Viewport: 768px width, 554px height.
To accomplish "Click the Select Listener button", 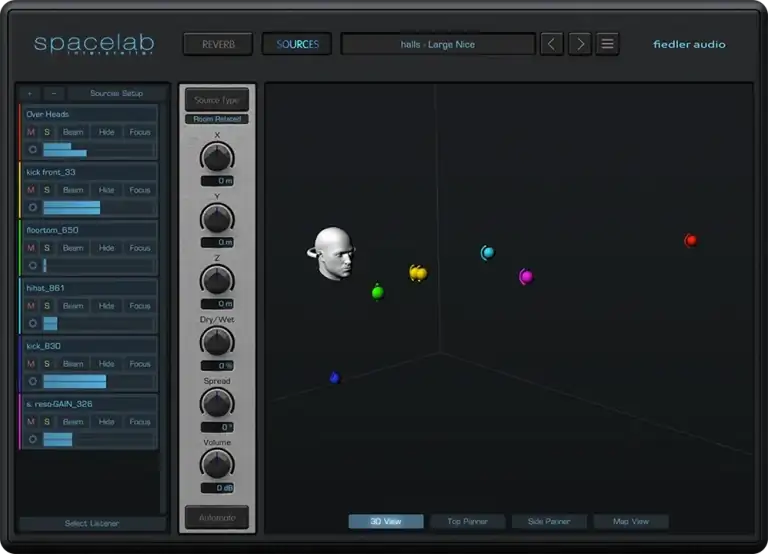I will point(92,523).
